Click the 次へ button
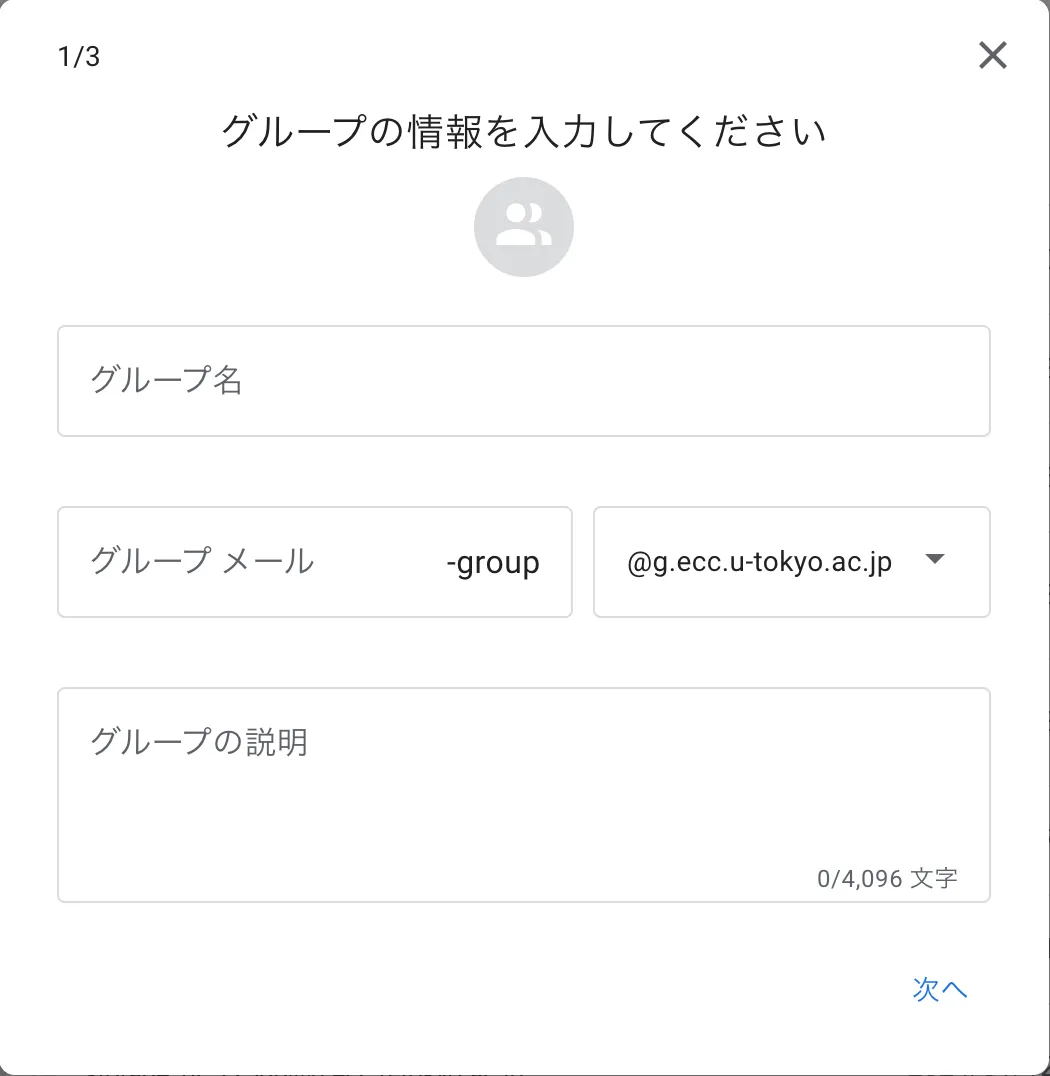 tap(940, 989)
